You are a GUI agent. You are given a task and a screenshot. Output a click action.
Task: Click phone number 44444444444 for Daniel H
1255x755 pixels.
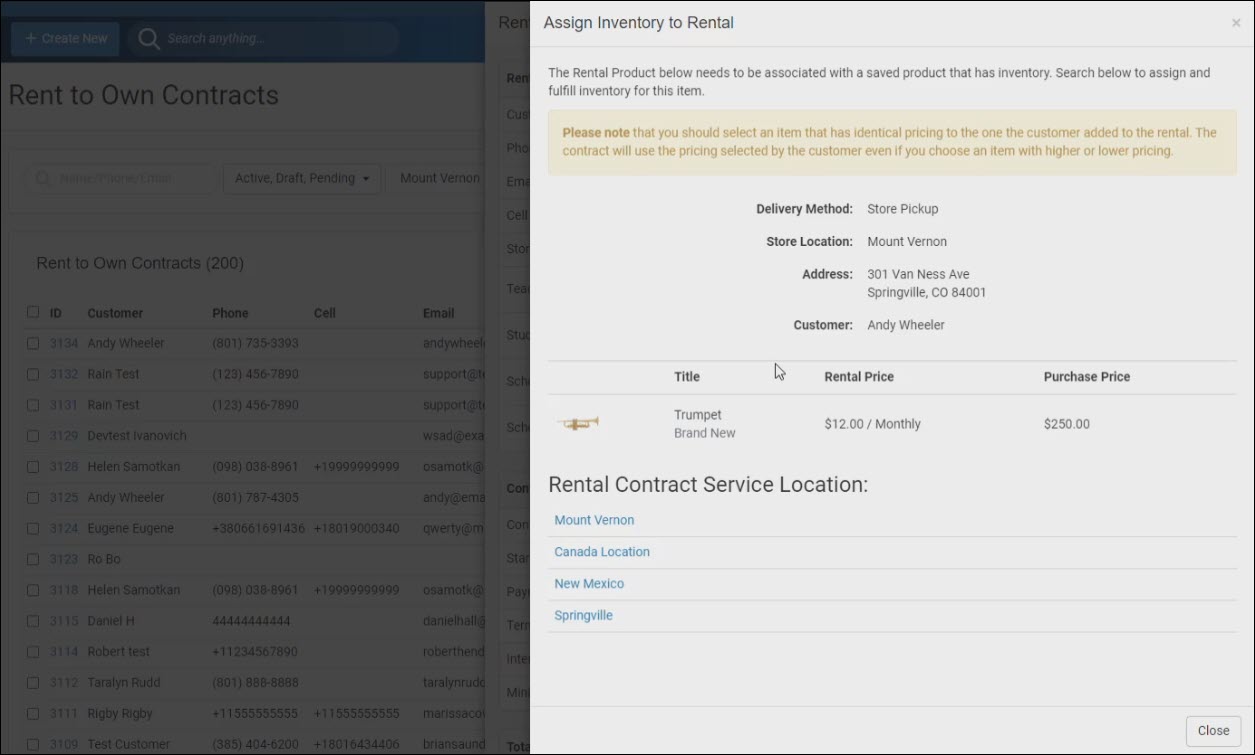[251, 621]
